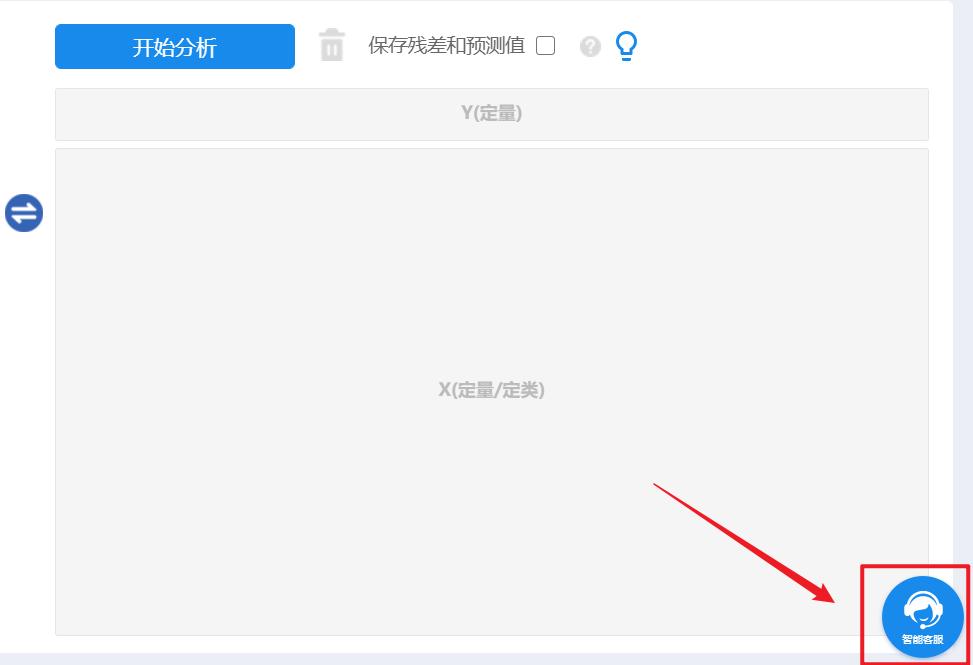Click the trash icon to clear variables
973x665 pixels.
click(331, 45)
